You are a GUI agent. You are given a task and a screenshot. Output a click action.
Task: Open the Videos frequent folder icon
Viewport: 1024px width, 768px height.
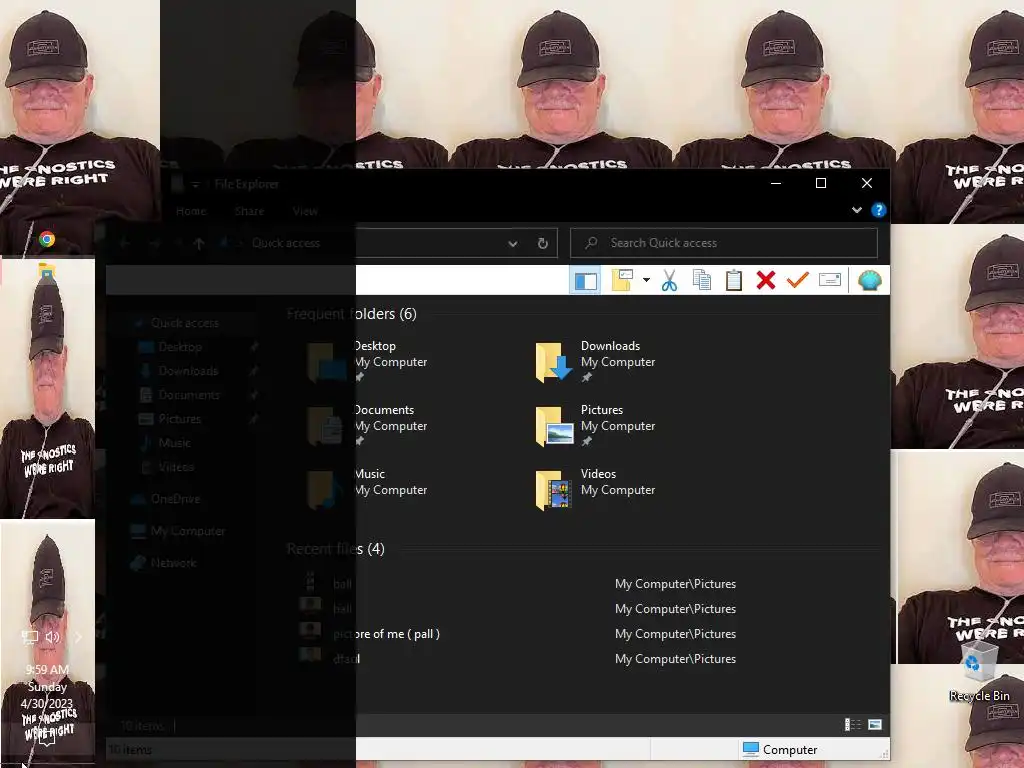click(554, 490)
